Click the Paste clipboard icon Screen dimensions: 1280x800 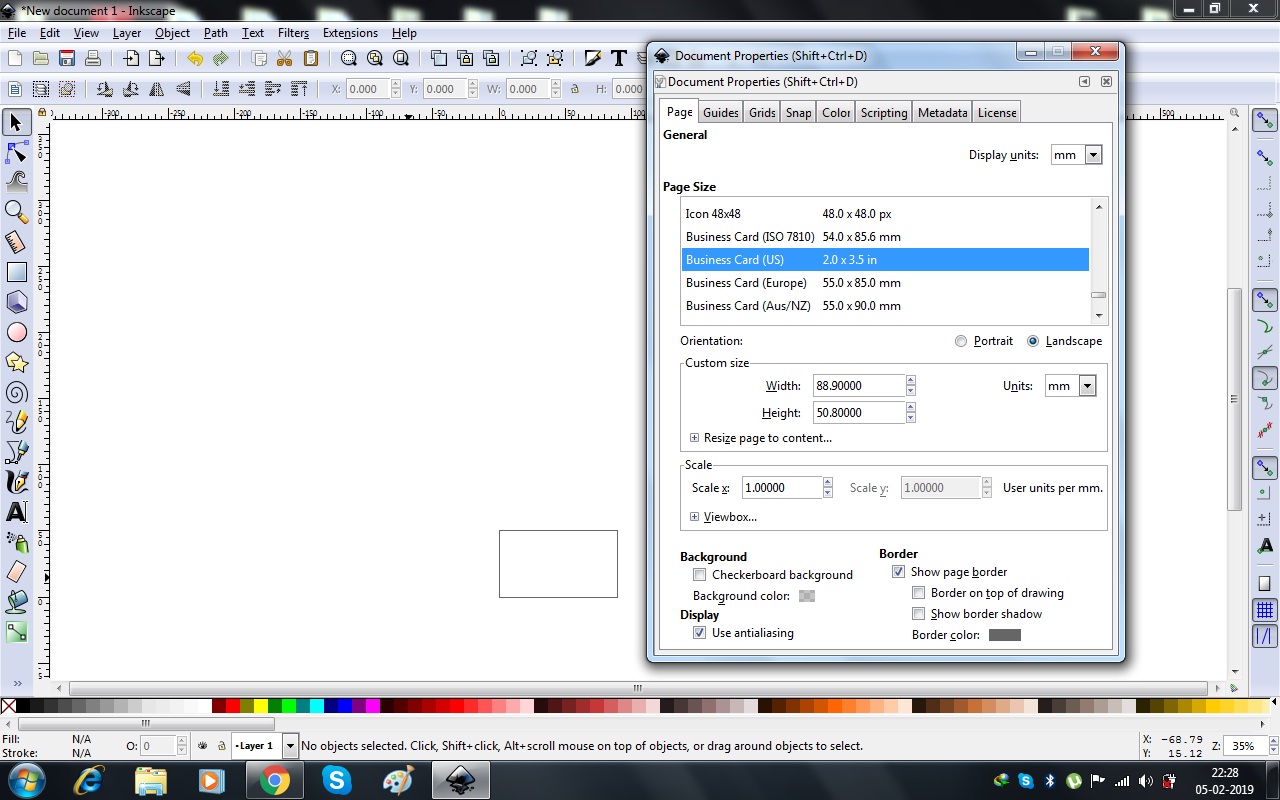pyautogui.click(x=311, y=59)
